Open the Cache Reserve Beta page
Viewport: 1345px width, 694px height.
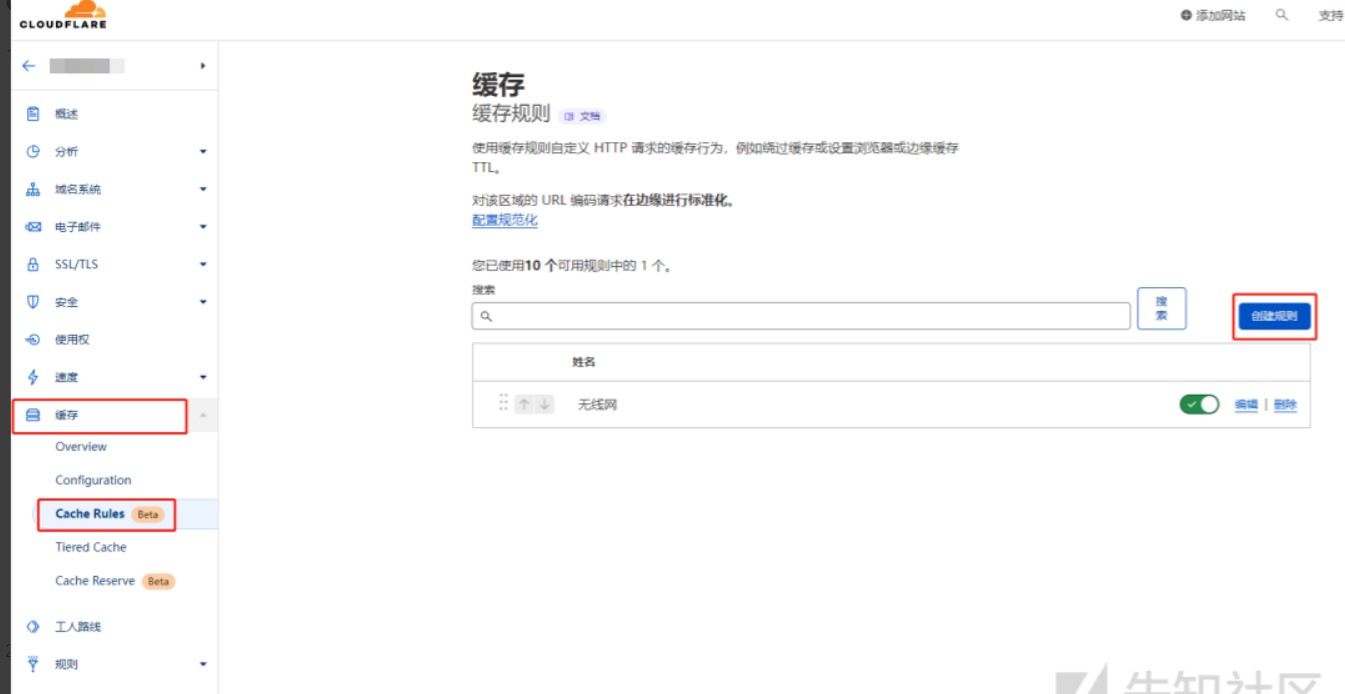click(95, 580)
